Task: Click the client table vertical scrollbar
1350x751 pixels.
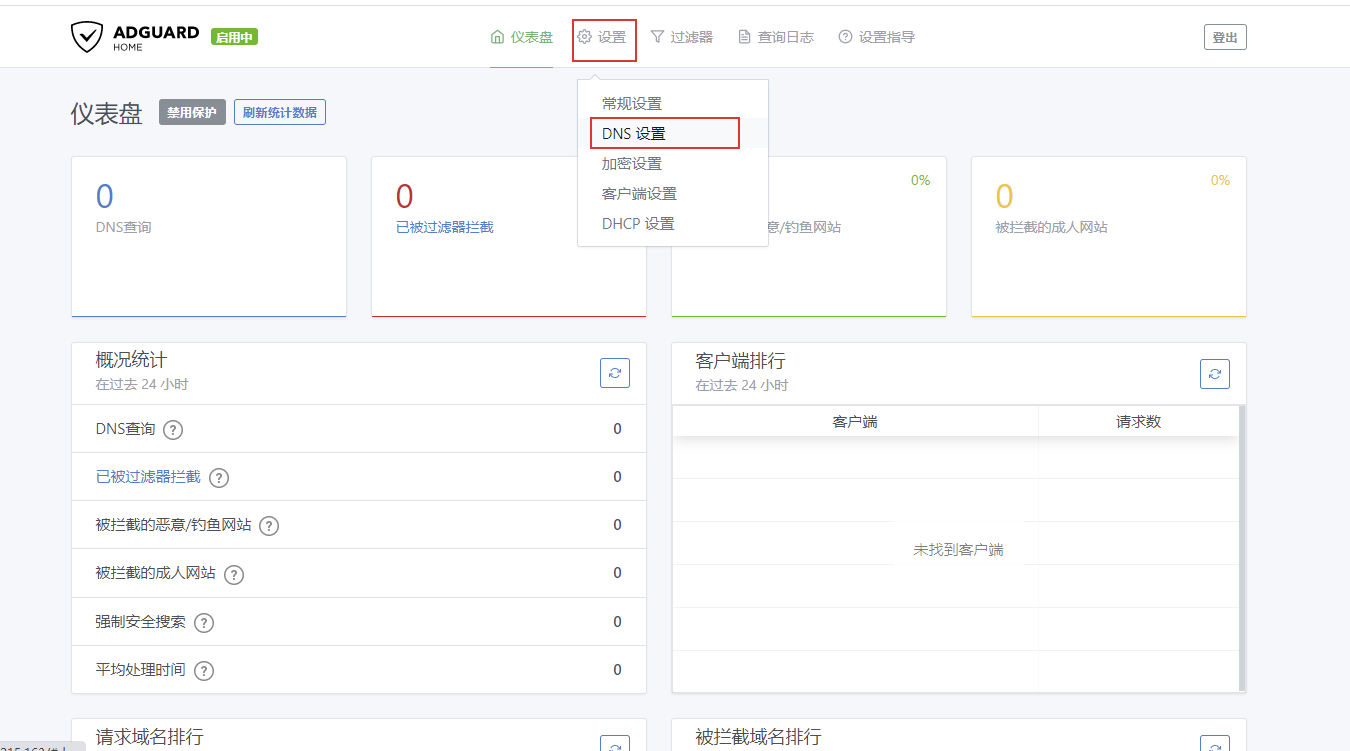Action: tap(1242, 548)
